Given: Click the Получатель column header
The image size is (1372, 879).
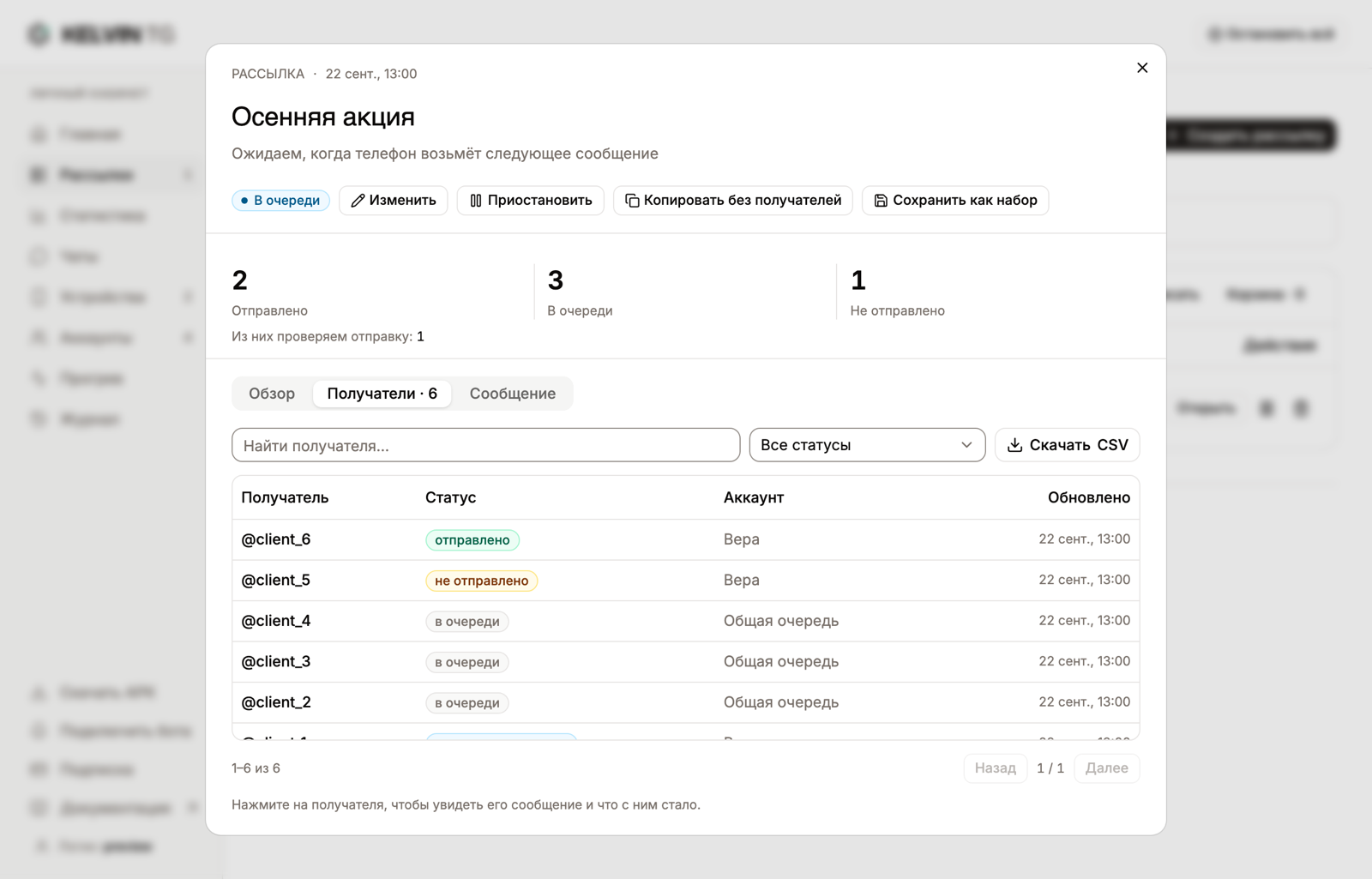Looking at the screenshot, I should 285,497.
